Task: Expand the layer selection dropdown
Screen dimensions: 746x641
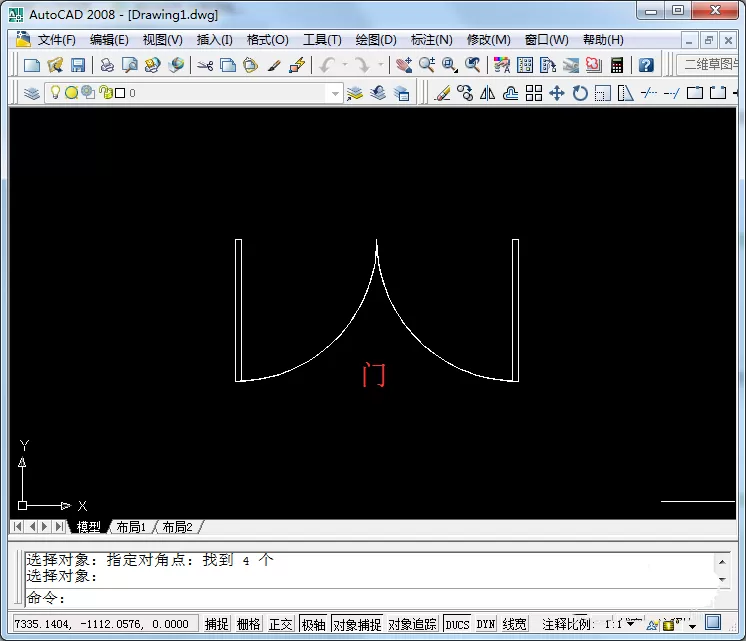Action: pos(335,93)
